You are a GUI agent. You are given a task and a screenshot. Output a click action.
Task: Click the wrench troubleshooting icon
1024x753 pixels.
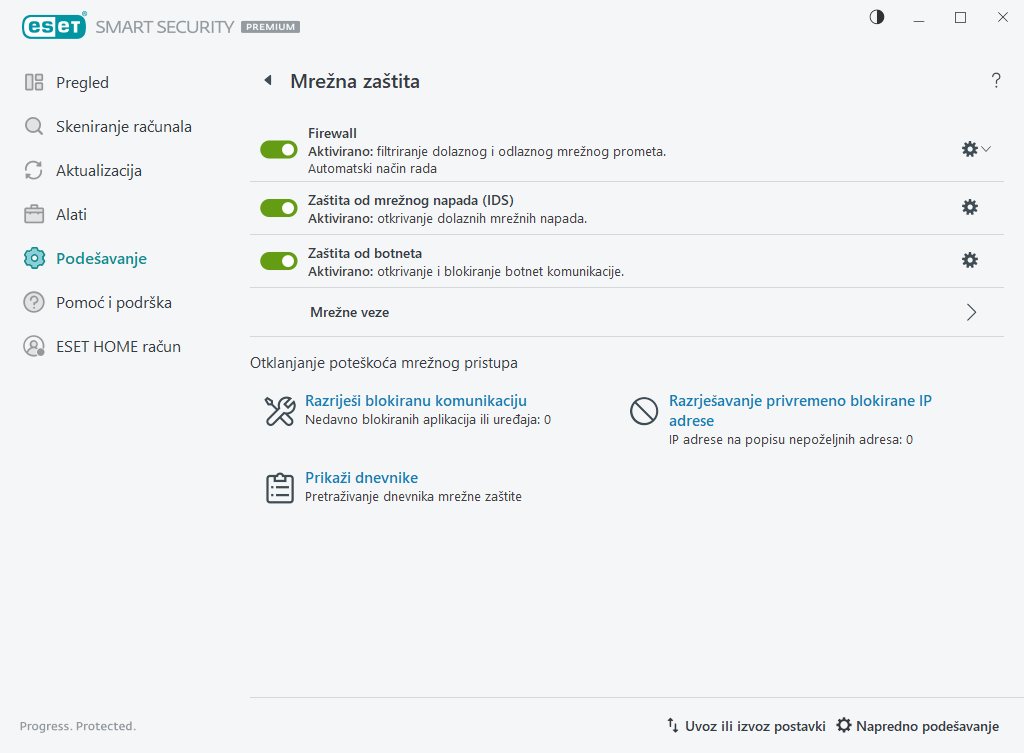(x=279, y=411)
